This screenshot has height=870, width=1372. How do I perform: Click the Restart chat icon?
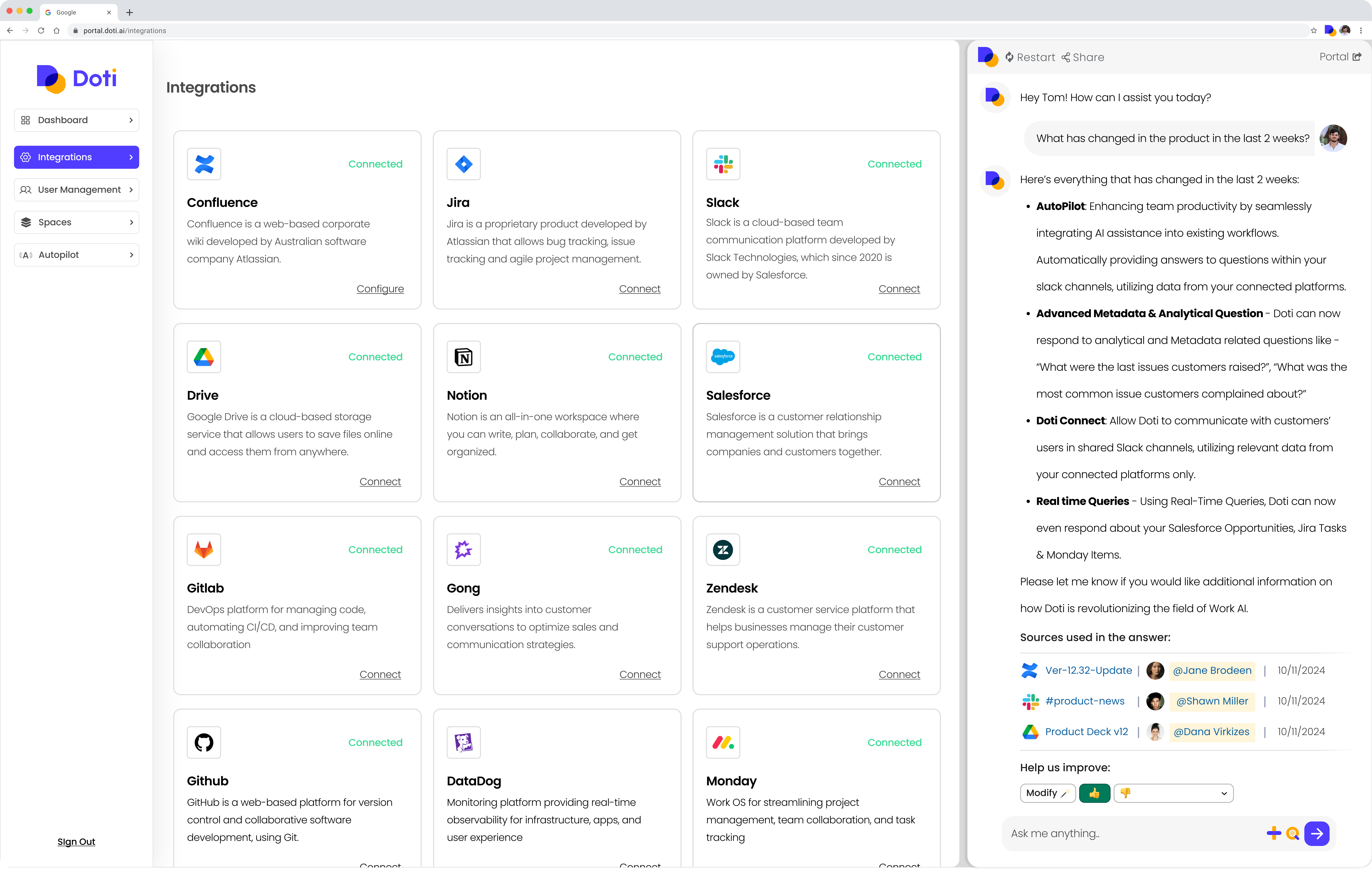pos(1009,57)
